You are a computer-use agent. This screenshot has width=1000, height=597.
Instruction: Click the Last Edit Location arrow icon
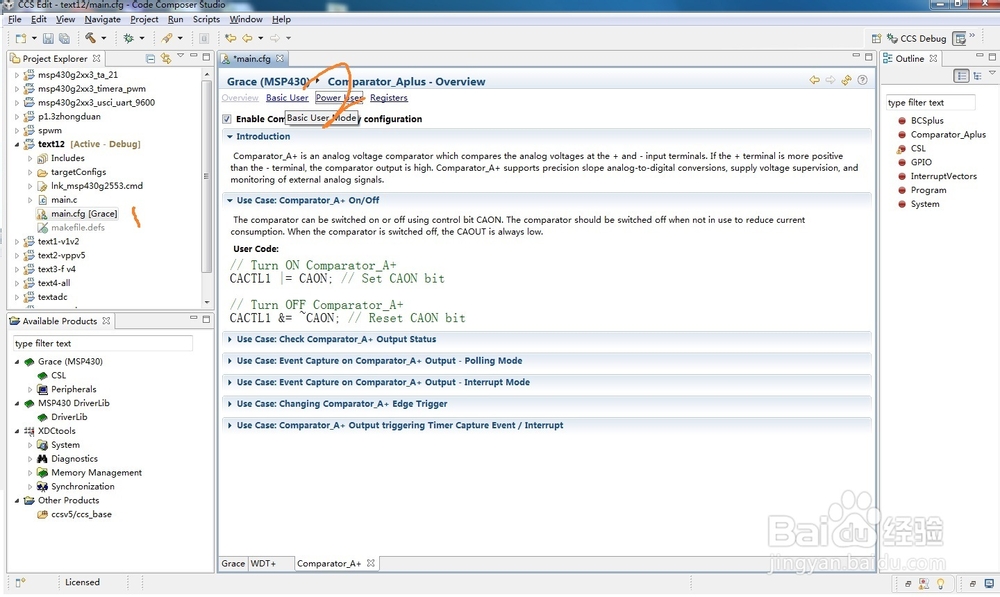tap(230, 38)
